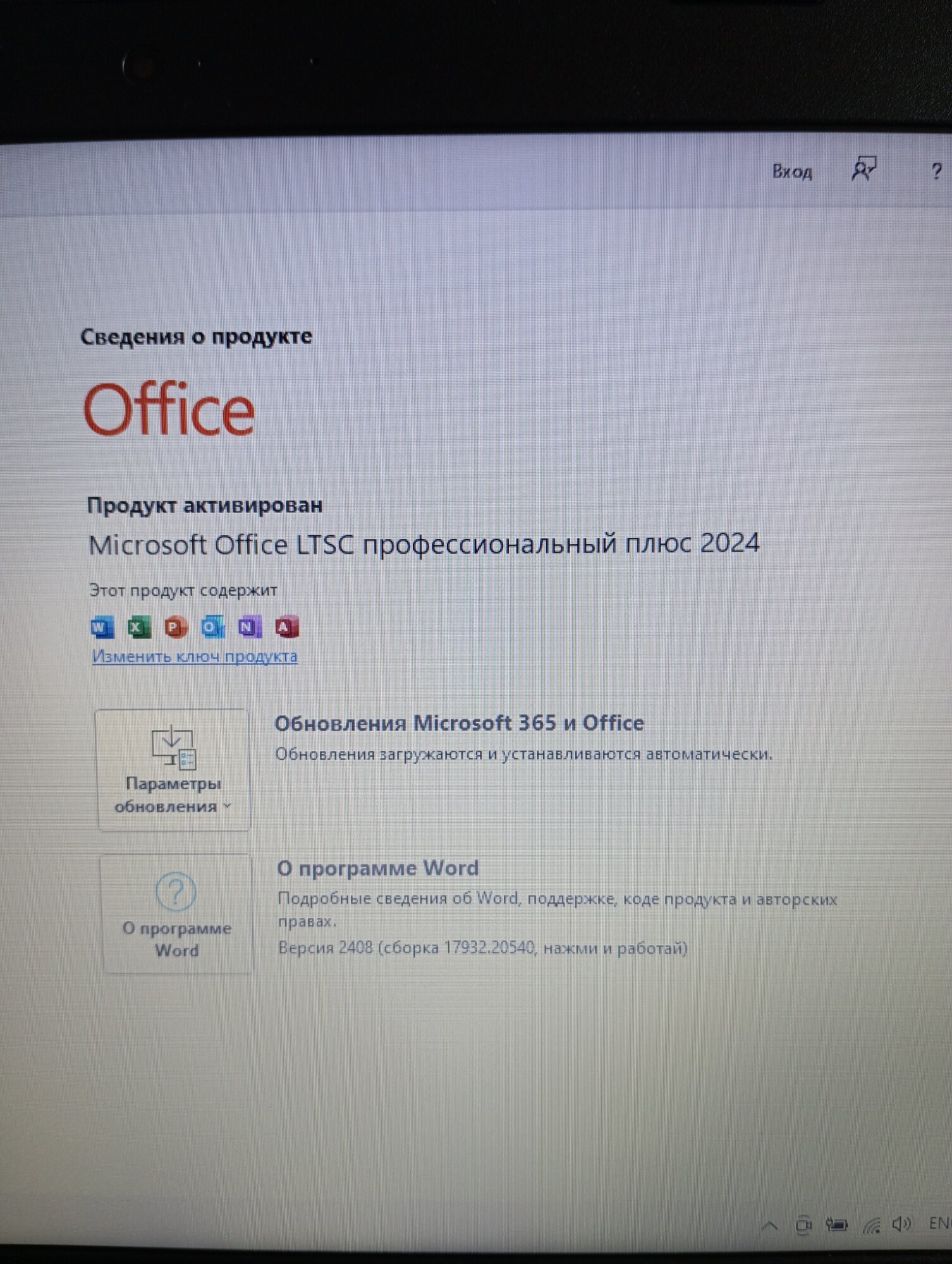
Task: Click Этот продукт содержит label
Action: [x=183, y=590]
